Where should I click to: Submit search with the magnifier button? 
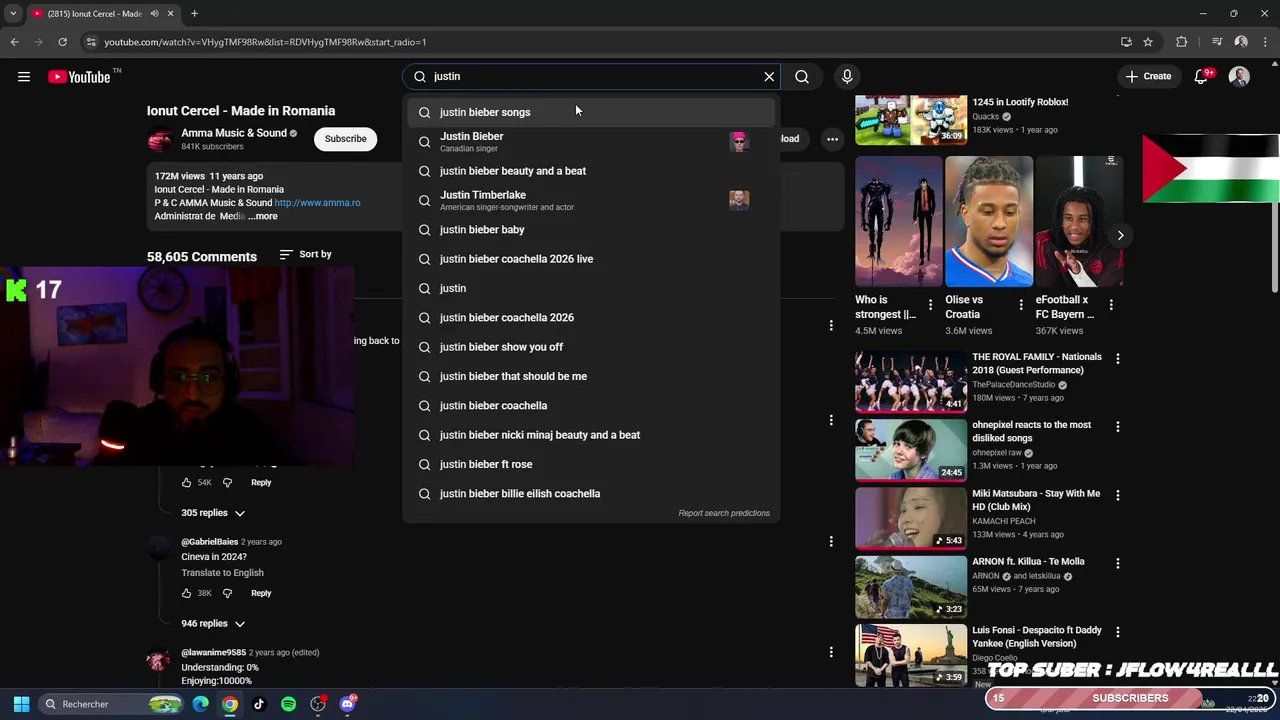click(x=802, y=76)
